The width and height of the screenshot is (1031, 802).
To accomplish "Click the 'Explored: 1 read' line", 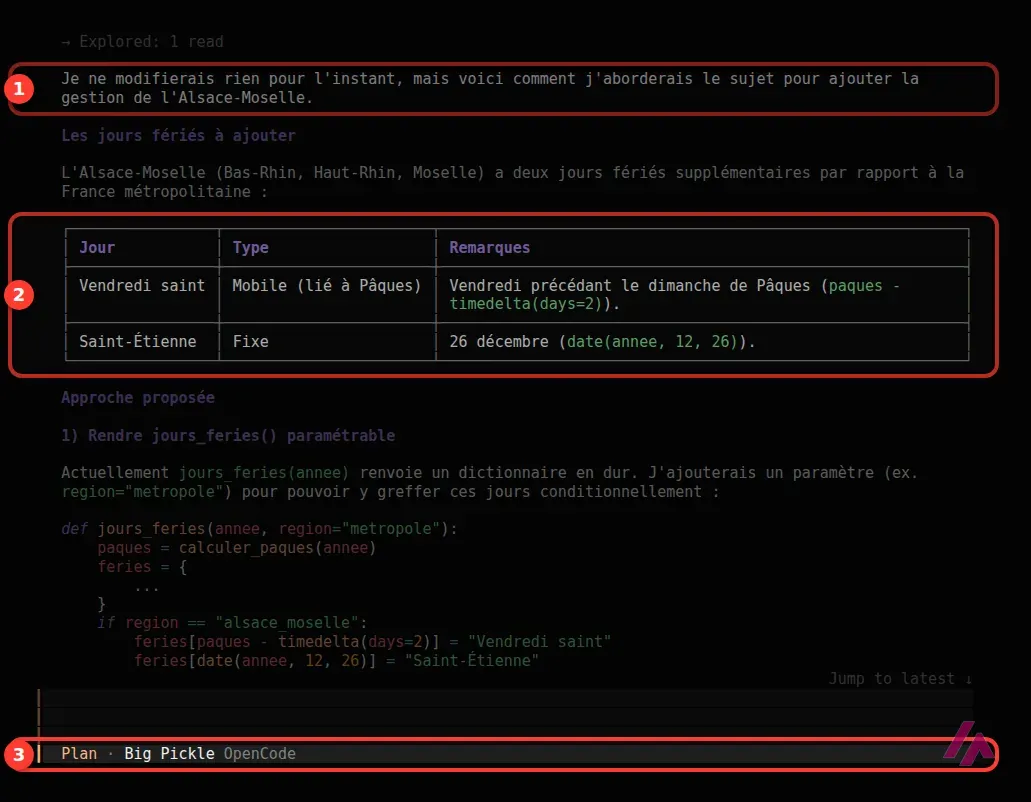I will (x=143, y=41).
